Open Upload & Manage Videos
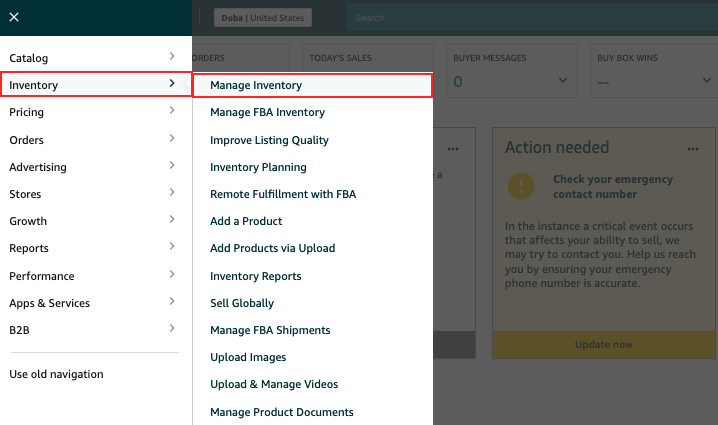Viewport: 718px width, 425px height. pyautogui.click(x=274, y=384)
